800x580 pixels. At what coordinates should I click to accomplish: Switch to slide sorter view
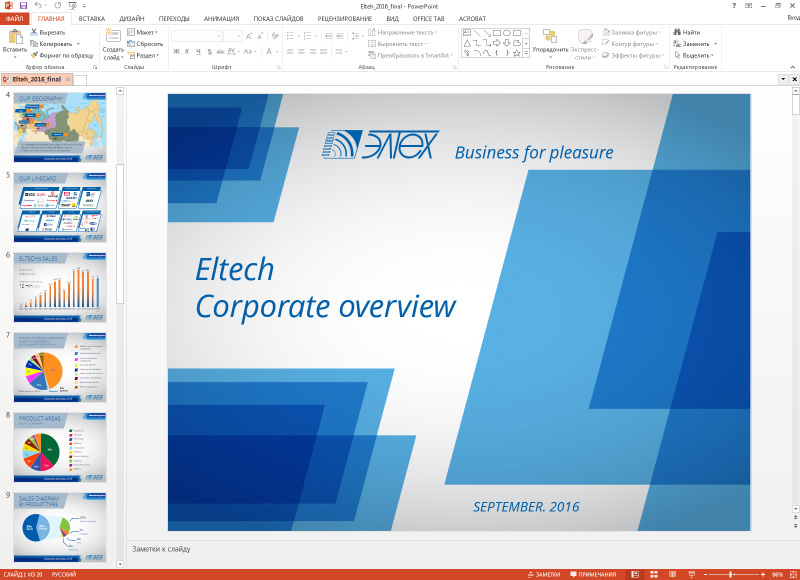click(x=654, y=574)
